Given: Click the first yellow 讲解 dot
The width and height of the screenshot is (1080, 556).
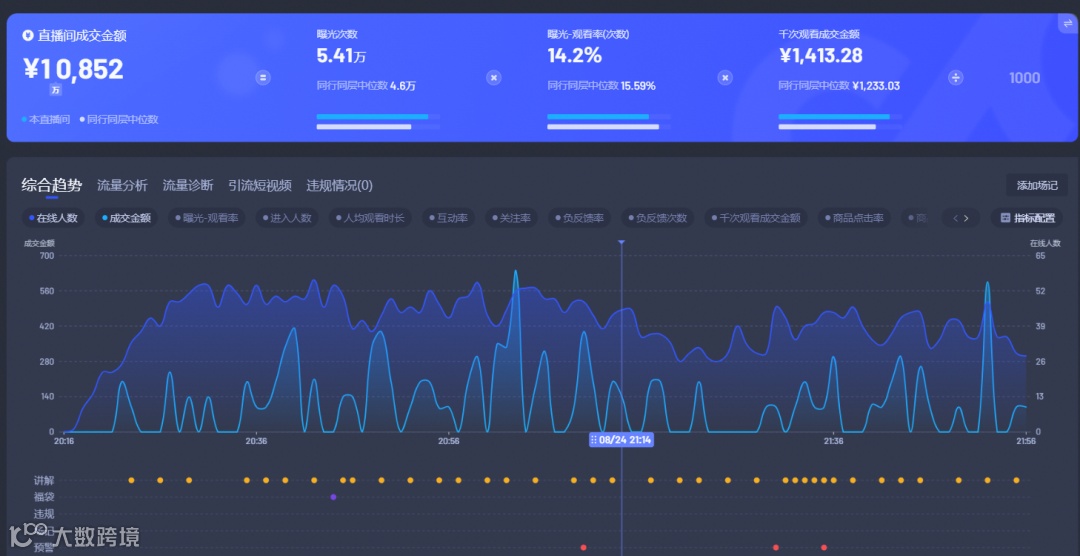Looking at the screenshot, I should coord(132,480).
